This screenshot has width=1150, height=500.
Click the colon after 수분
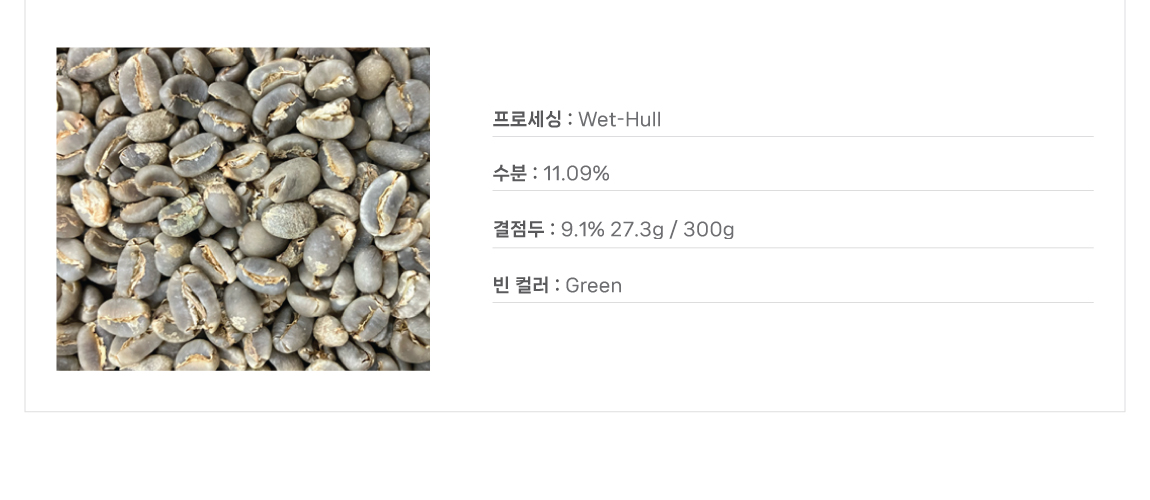point(535,174)
